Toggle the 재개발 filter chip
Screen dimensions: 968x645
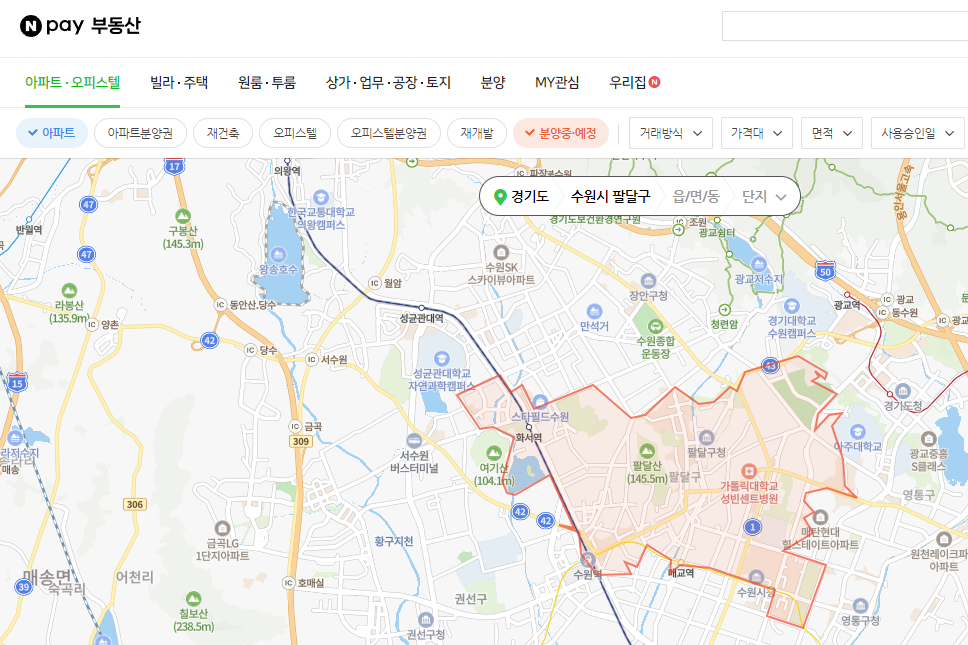(x=477, y=133)
